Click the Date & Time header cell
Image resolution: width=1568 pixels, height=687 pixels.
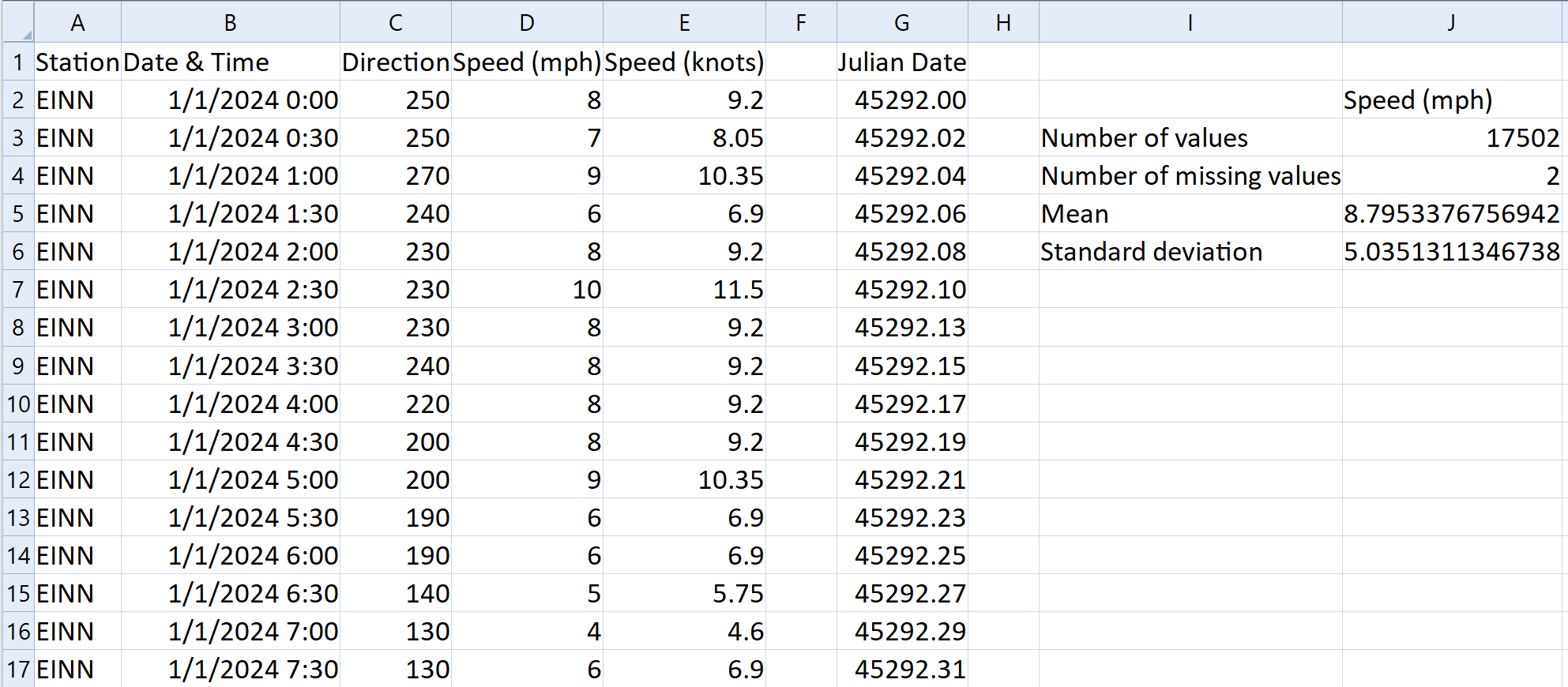[230, 62]
